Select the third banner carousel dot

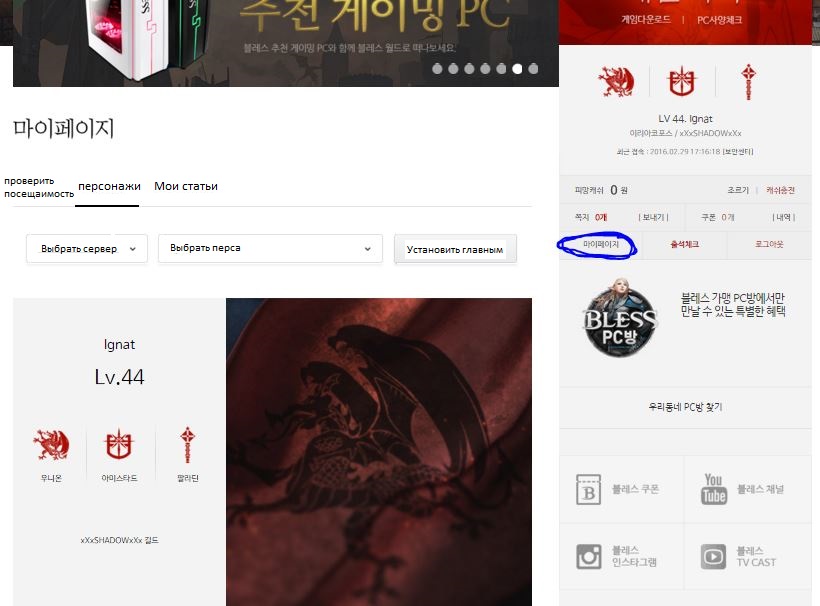click(x=469, y=69)
